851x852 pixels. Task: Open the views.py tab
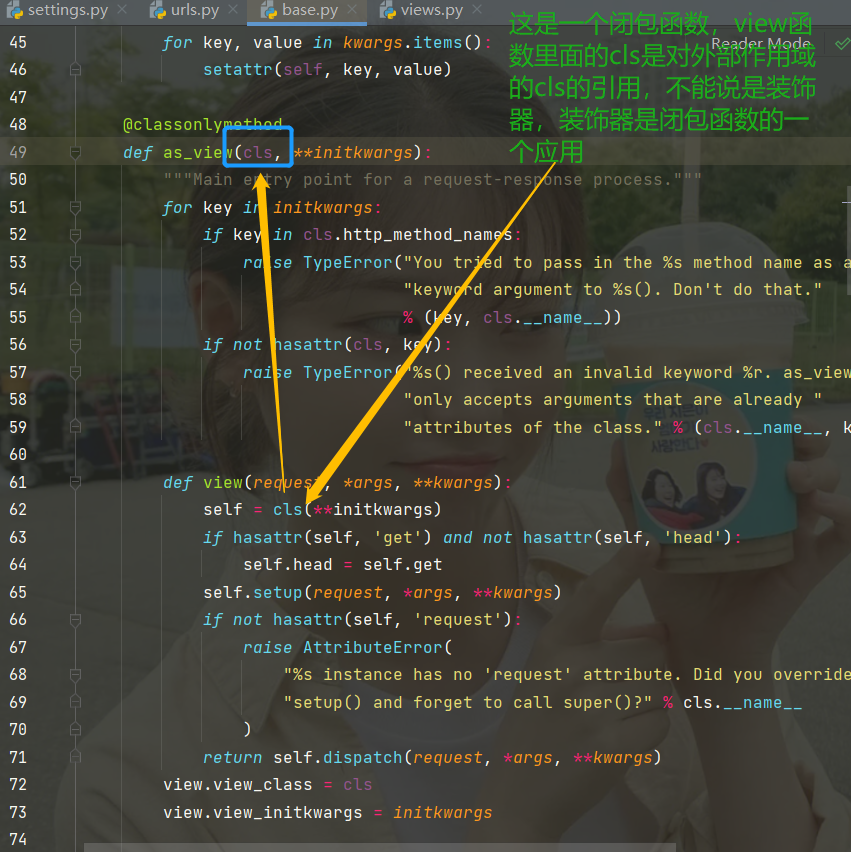point(431,10)
